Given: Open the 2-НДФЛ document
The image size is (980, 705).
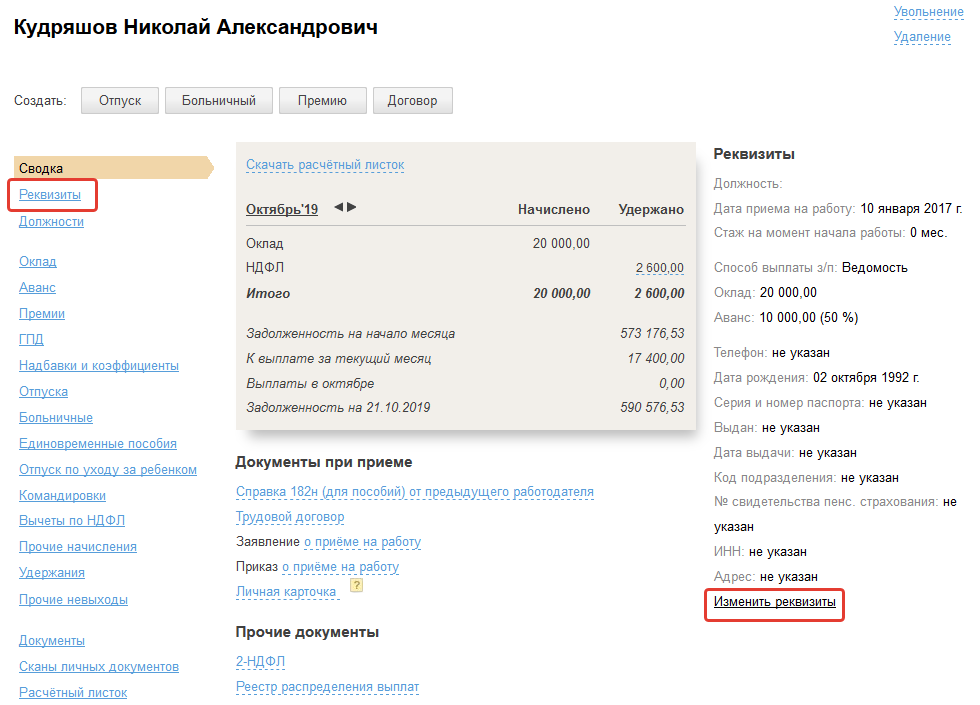Looking at the screenshot, I should (261, 661).
